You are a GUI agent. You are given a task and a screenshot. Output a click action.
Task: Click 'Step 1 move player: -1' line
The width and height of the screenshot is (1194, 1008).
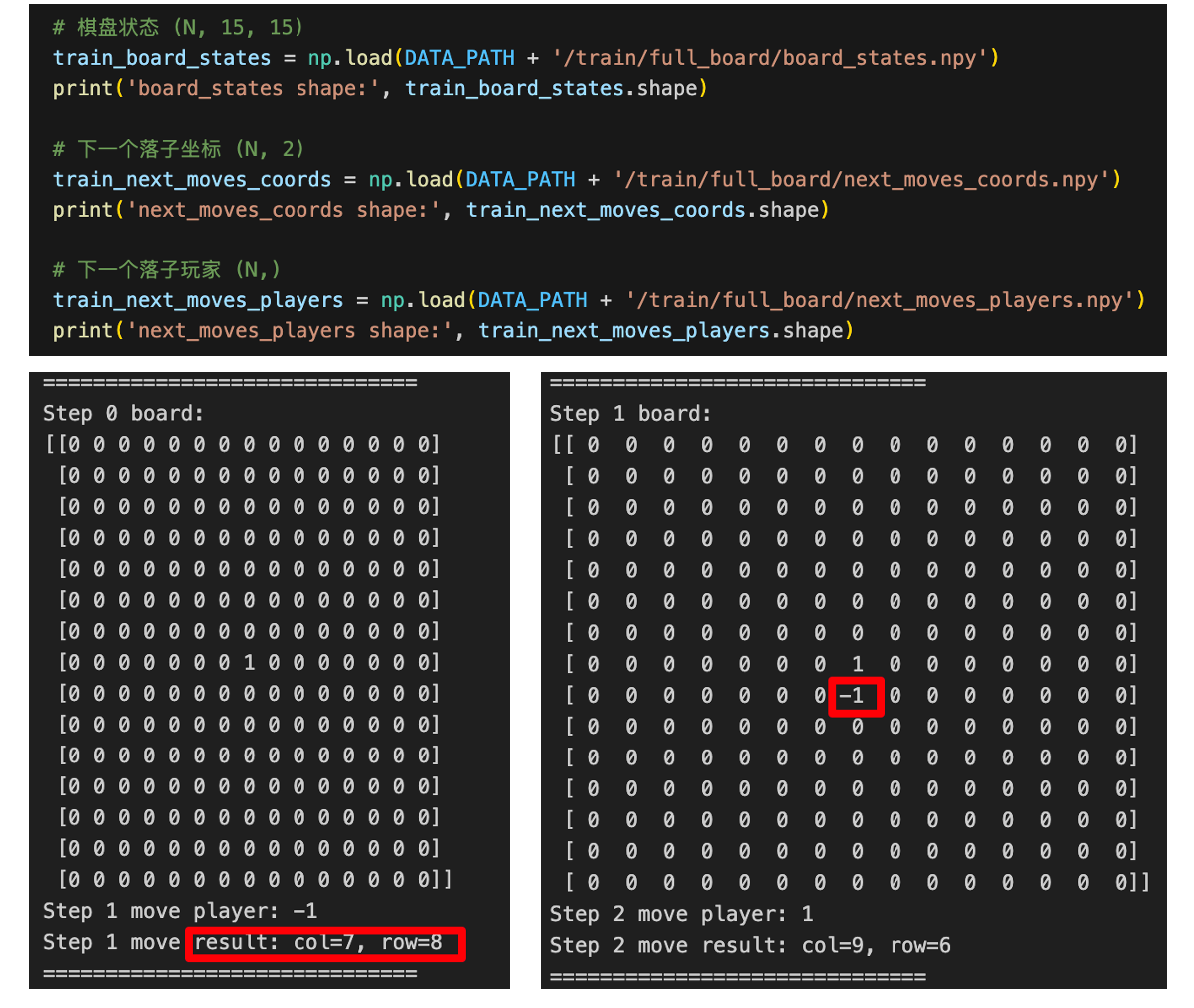click(x=180, y=911)
